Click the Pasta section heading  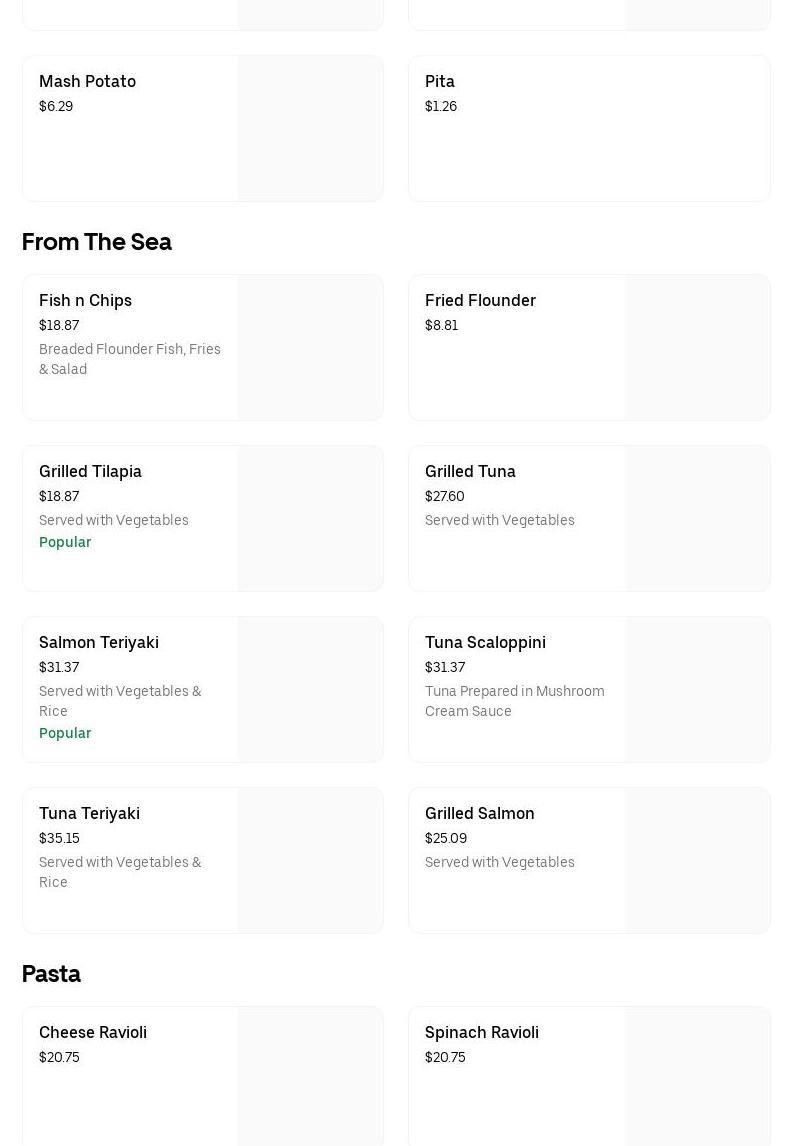pyautogui.click(x=51, y=974)
